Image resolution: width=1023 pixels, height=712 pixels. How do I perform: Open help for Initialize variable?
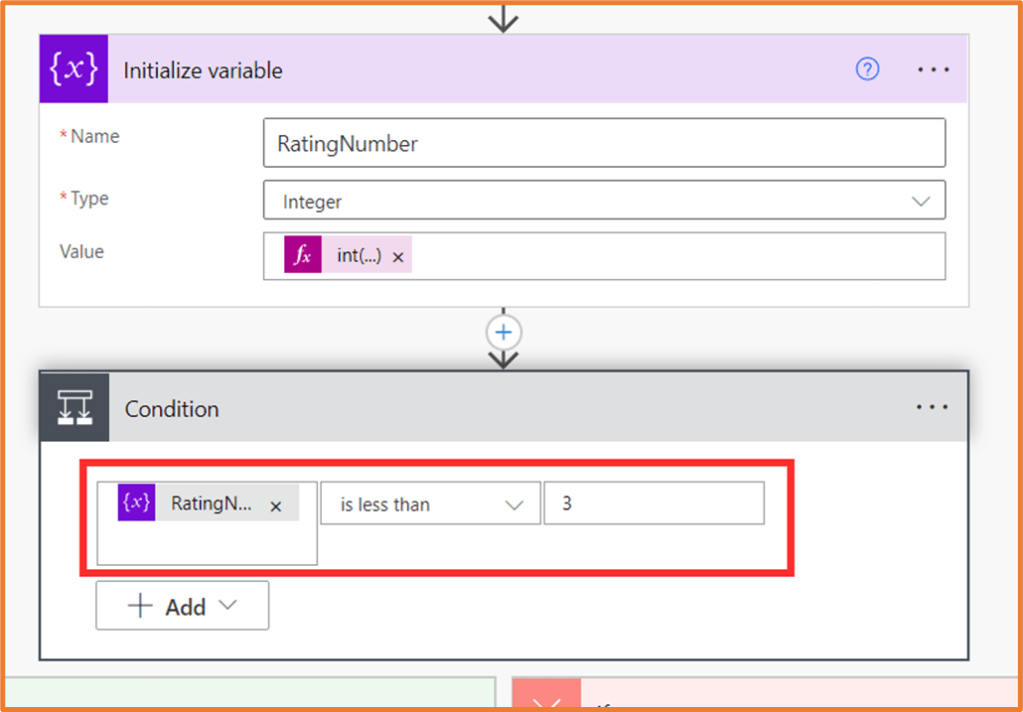(867, 69)
